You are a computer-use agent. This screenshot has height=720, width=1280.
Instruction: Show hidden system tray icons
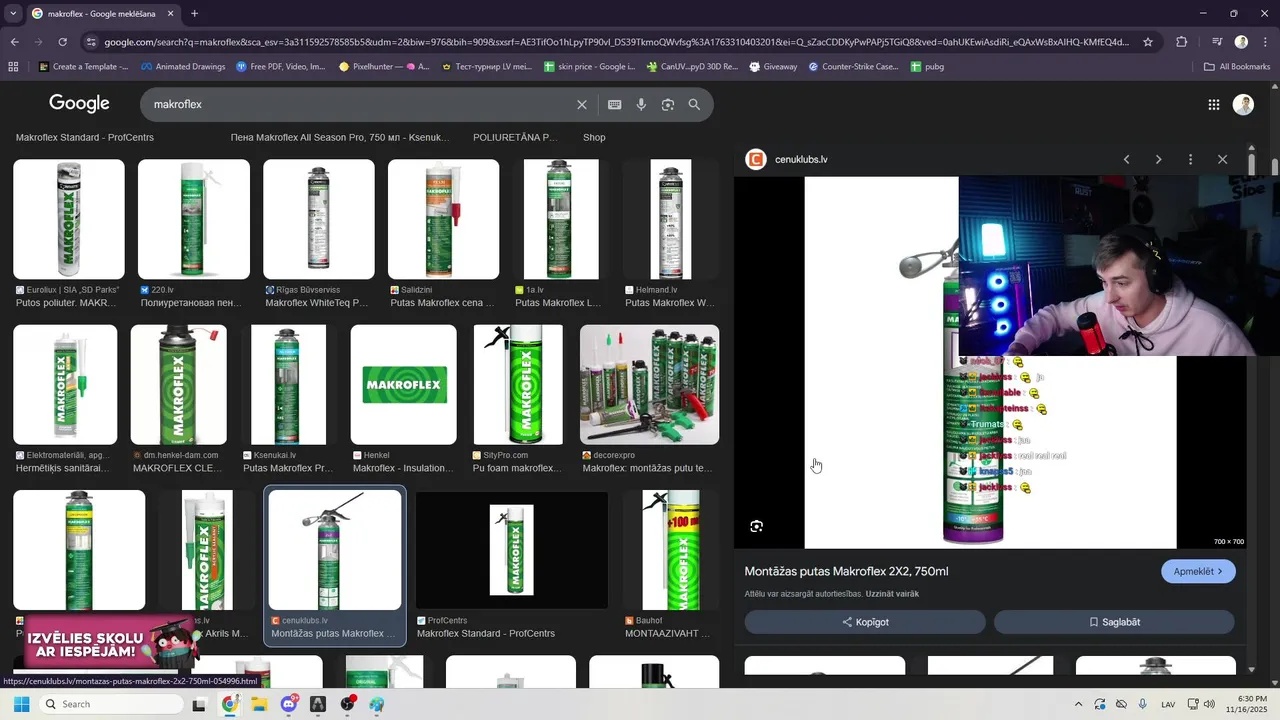[x=1078, y=704]
